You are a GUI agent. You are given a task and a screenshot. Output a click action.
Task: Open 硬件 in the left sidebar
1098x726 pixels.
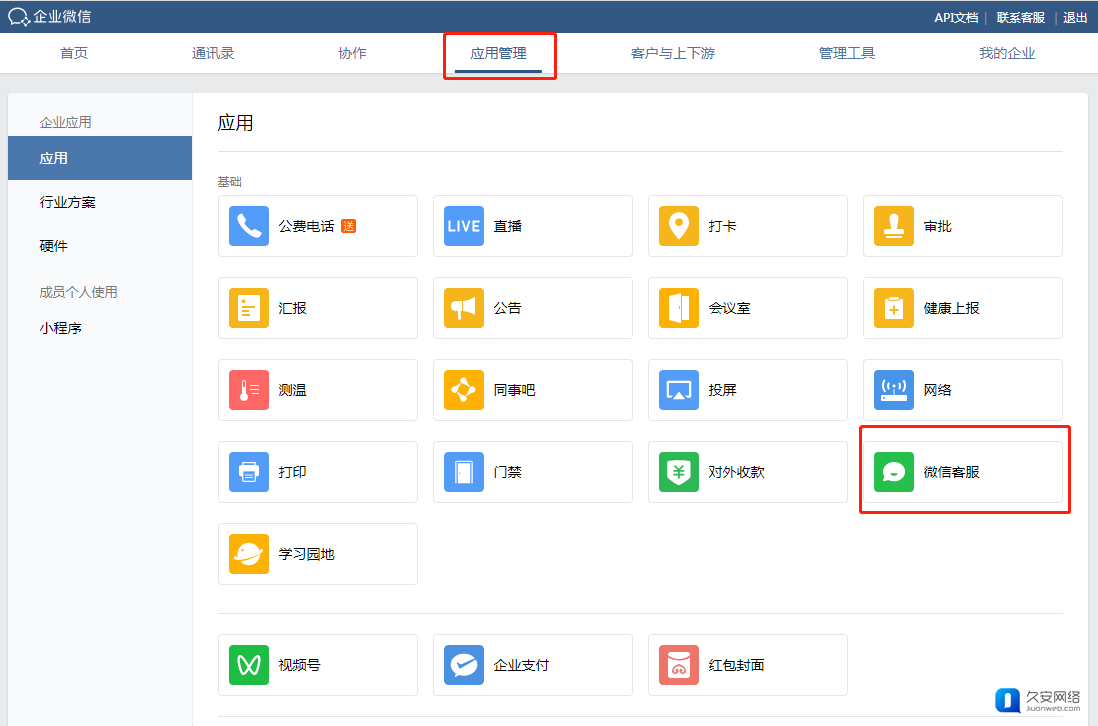pyautogui.click(x=54, y=246)
